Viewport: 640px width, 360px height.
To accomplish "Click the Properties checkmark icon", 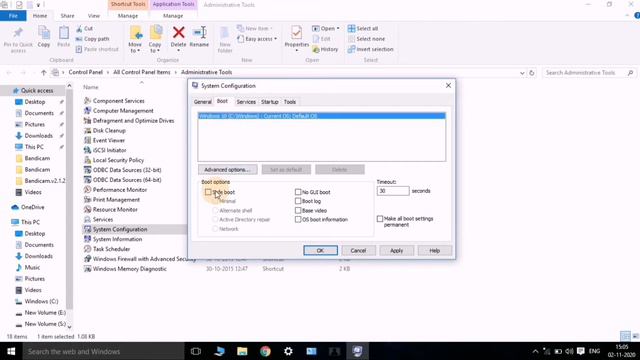I will click(x=297, y=32).
